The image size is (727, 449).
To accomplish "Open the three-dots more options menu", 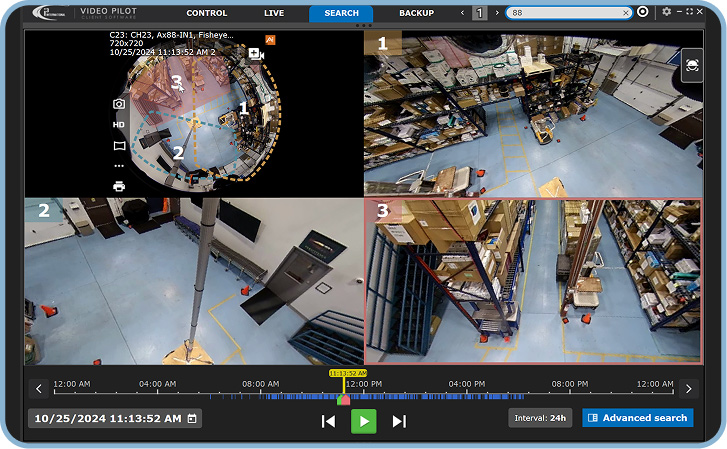I will click(119, 166).
